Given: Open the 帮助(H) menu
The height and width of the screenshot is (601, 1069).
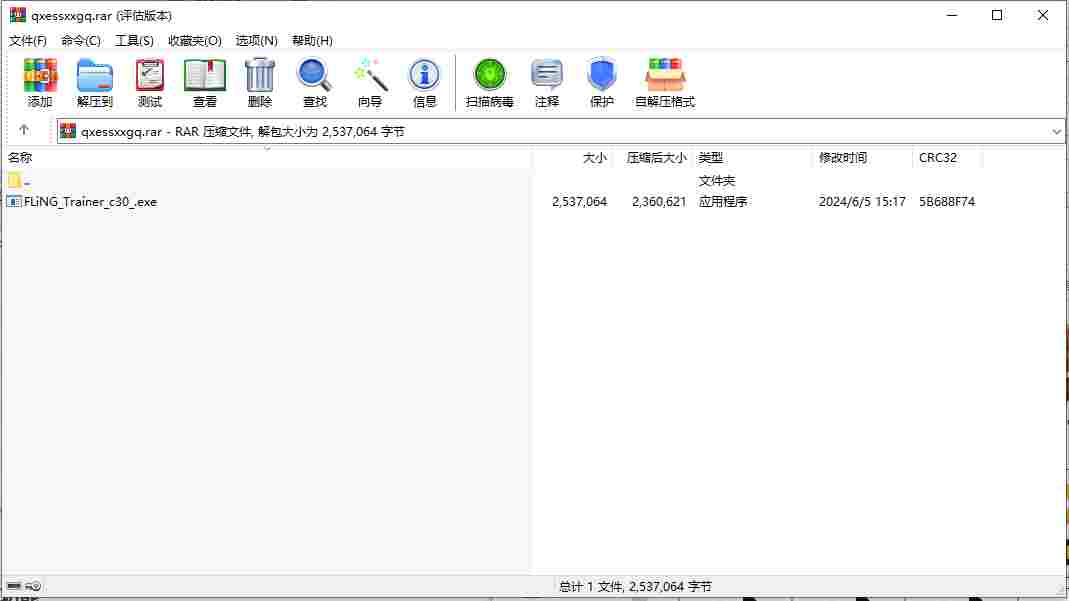Looking at the screenshot, I should pos(312,40).
